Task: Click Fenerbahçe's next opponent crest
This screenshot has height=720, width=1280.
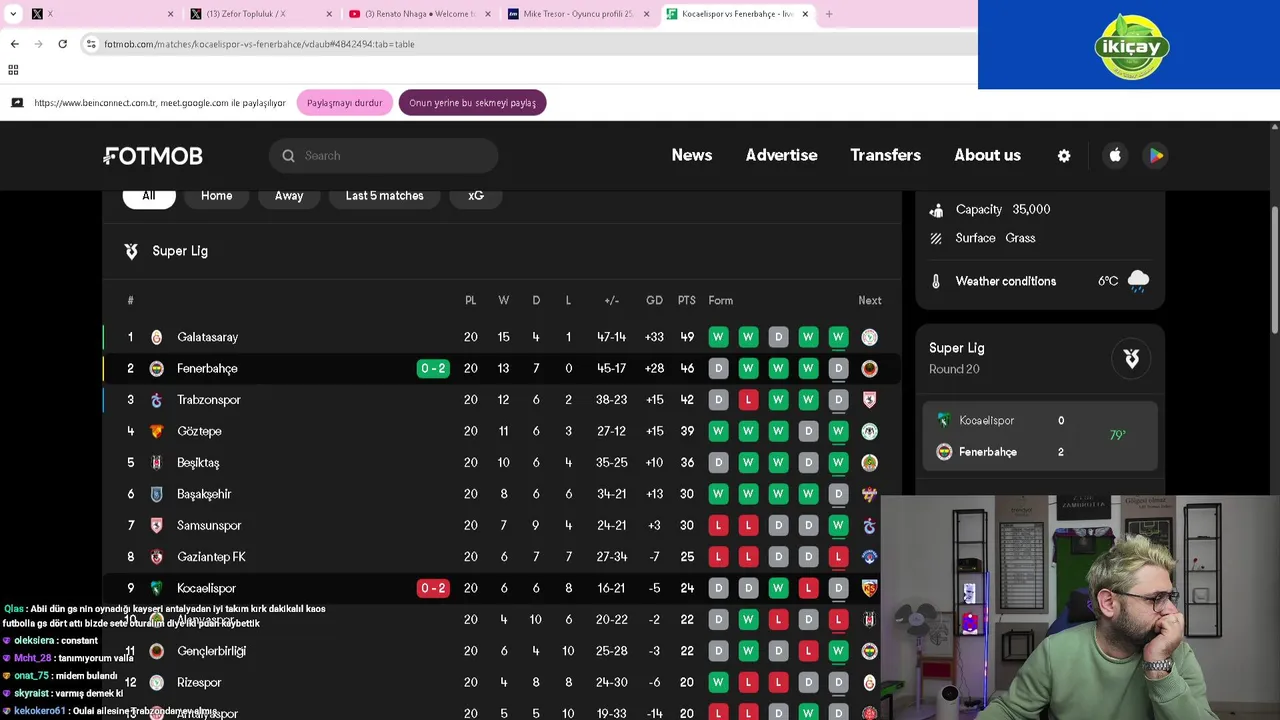Action: (869, 369)
